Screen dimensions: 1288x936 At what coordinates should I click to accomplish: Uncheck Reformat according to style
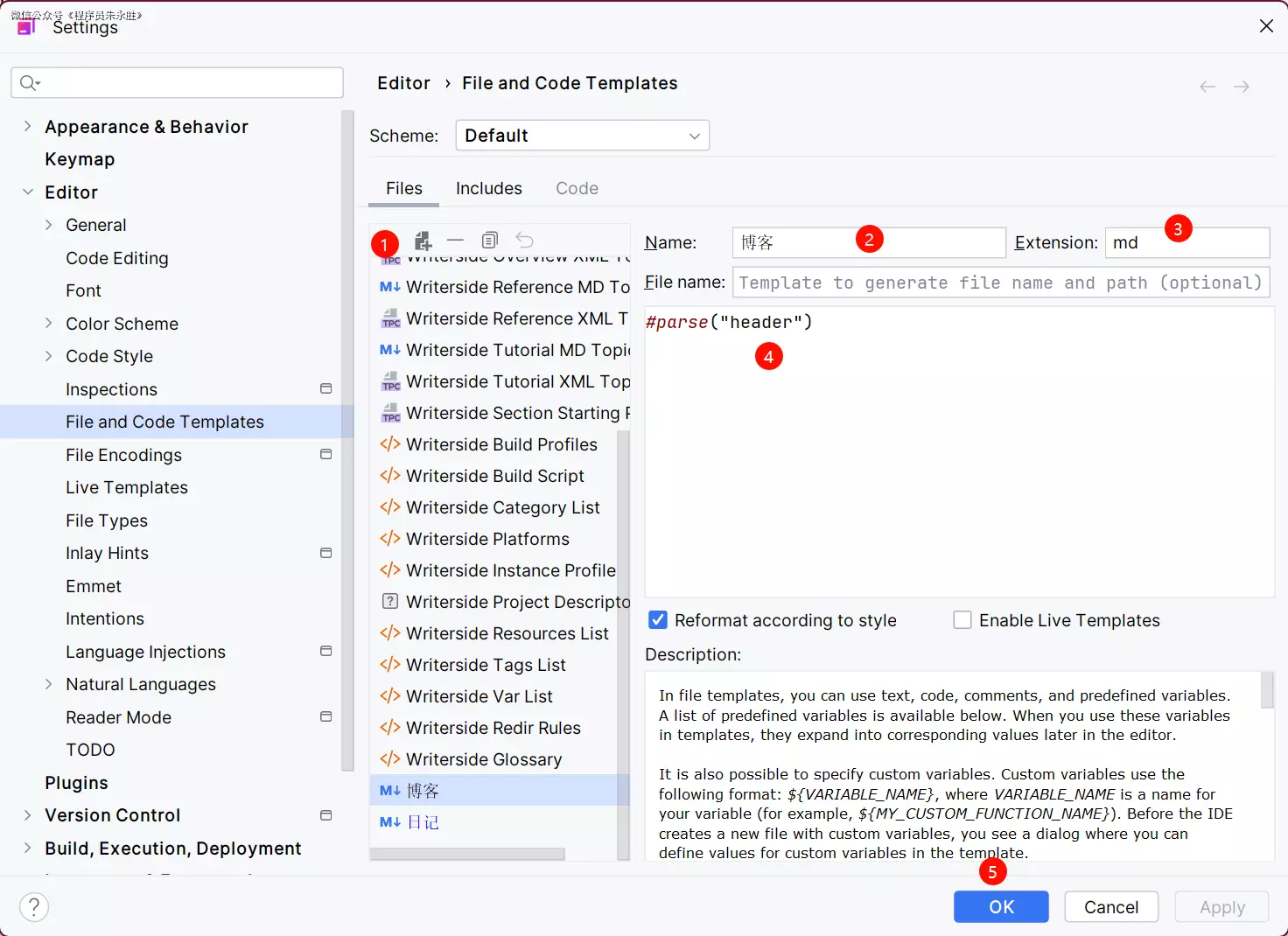pos(658,620)
